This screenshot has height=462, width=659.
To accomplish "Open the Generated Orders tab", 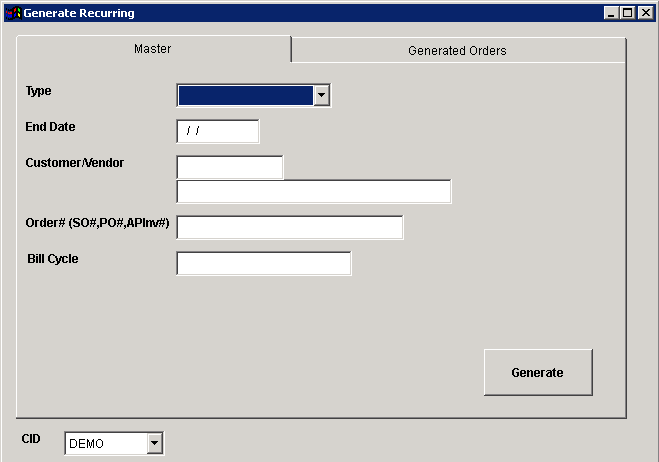I will pos(457,50).
